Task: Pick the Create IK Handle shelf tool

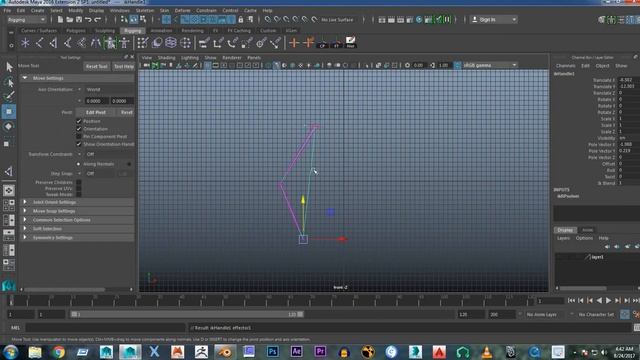Action: [x=53, y=42]
